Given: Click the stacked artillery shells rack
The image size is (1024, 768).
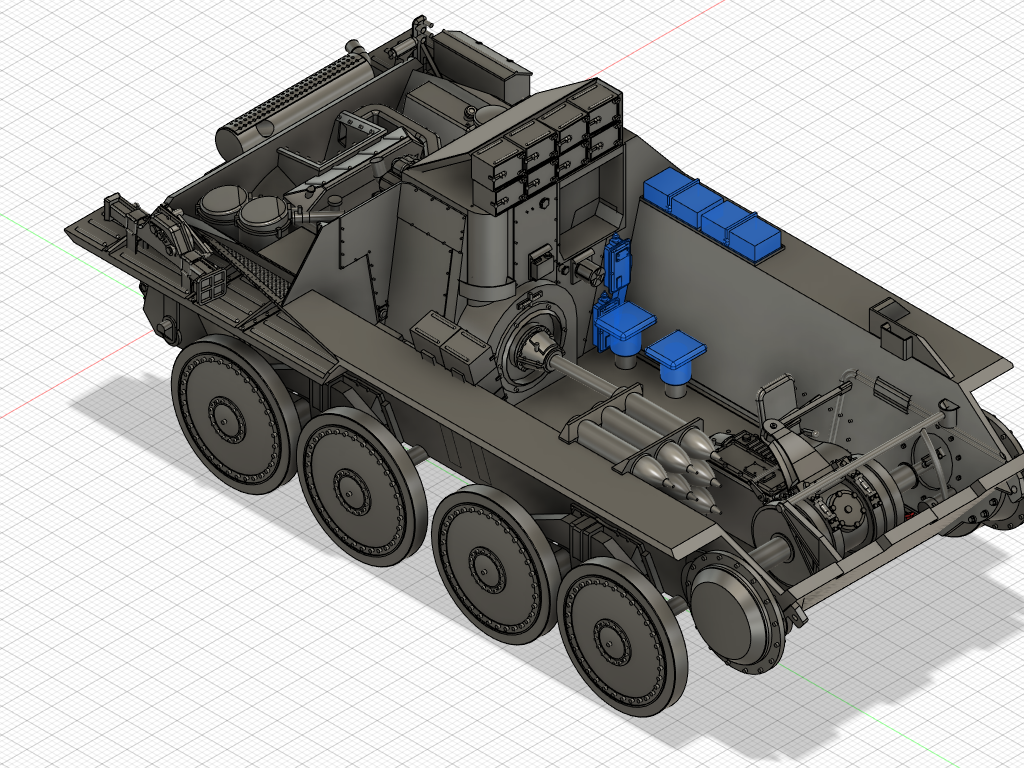Looking at the screenshot, I should click(x=640, y=440).
